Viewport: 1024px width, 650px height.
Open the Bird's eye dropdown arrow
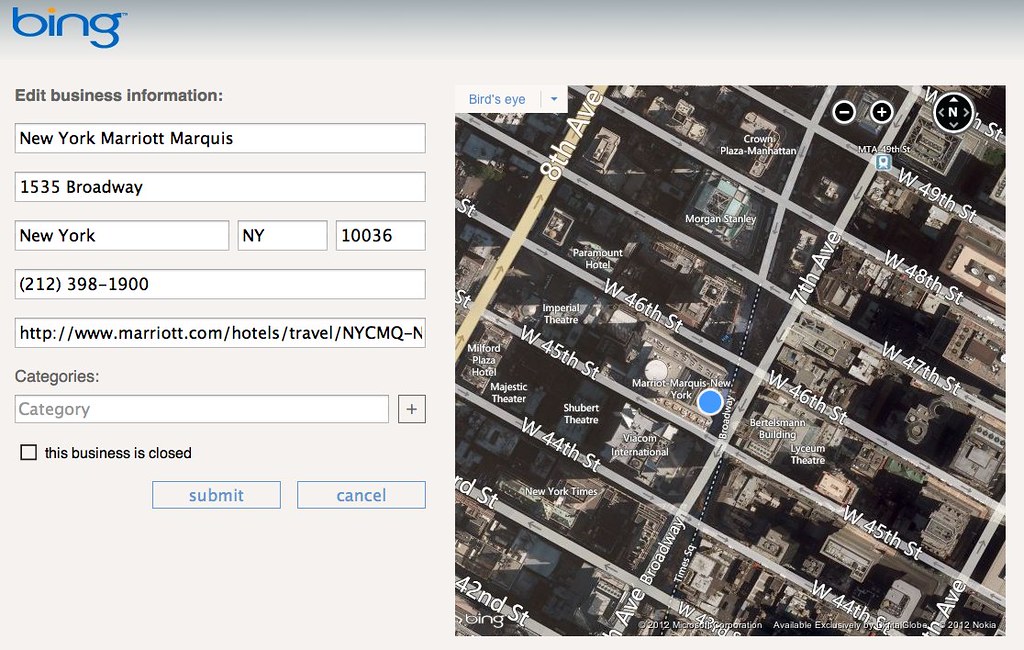[554, 99]
